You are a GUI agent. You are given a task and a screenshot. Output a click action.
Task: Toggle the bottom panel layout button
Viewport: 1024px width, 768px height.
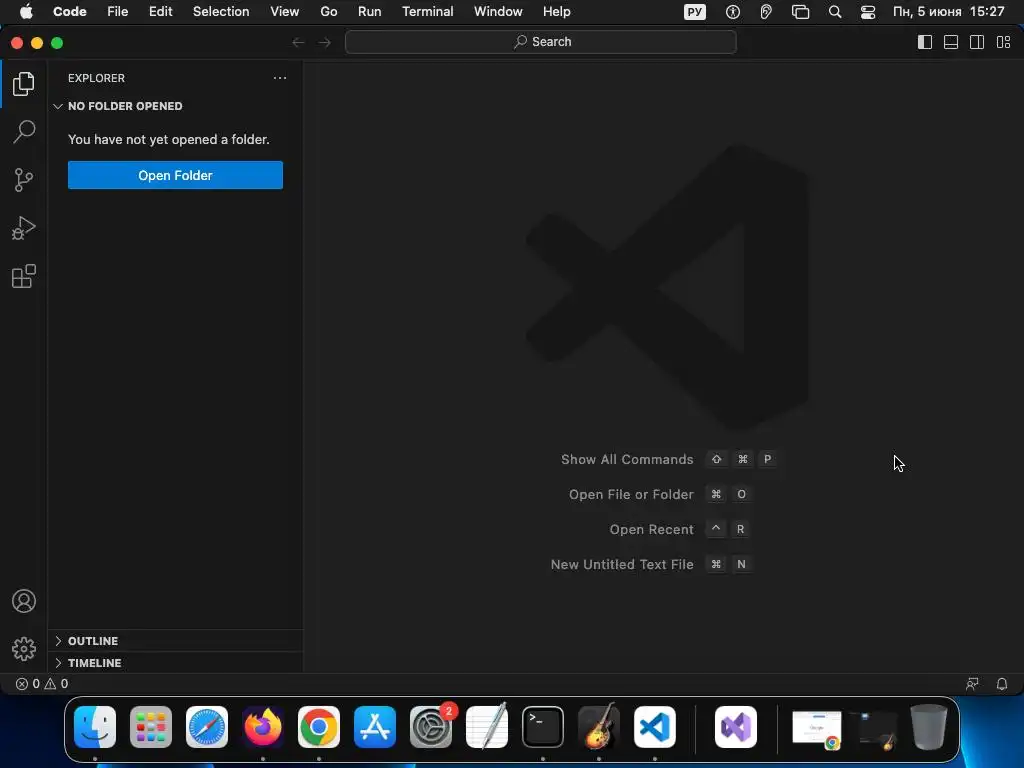[x=951, y=42]
